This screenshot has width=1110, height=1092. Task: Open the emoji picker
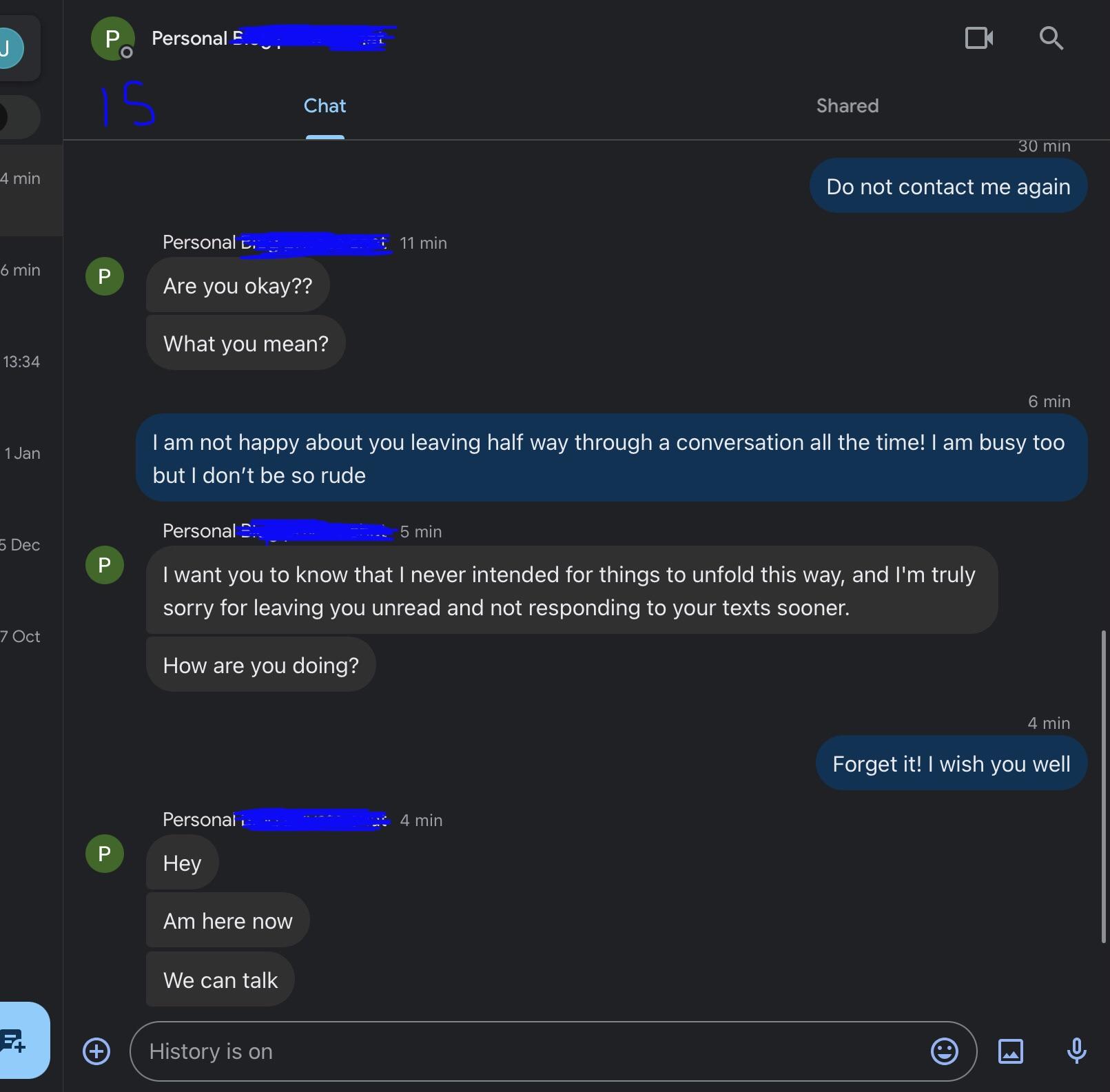pos(944,1051)
